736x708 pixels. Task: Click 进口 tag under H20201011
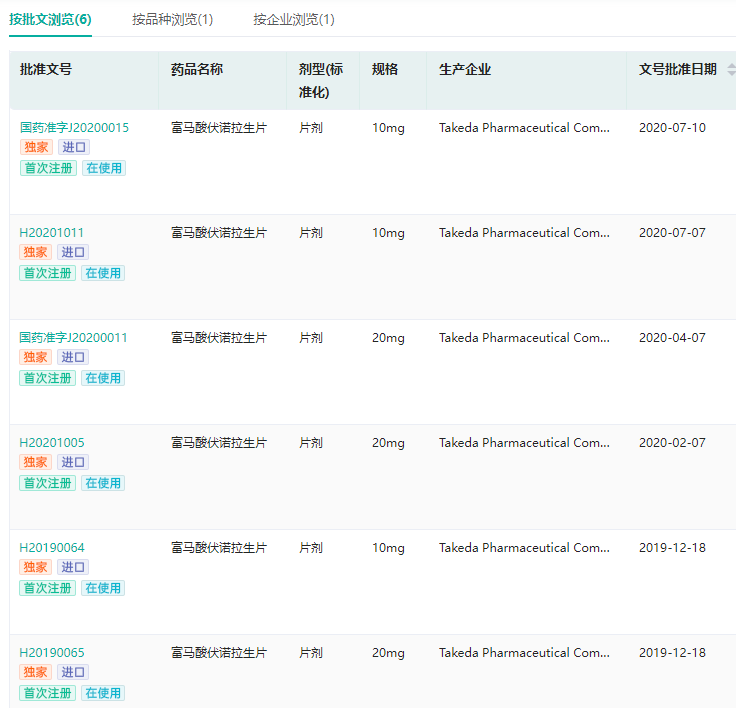(73, 253)
